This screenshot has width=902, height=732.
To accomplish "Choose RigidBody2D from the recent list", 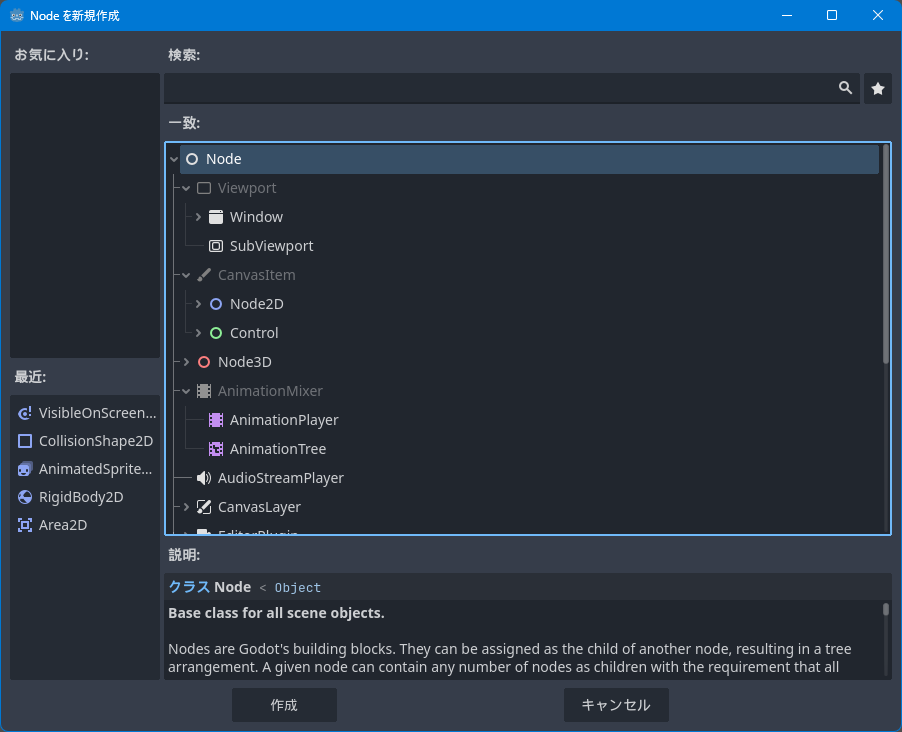I will (x=85, y=497).
